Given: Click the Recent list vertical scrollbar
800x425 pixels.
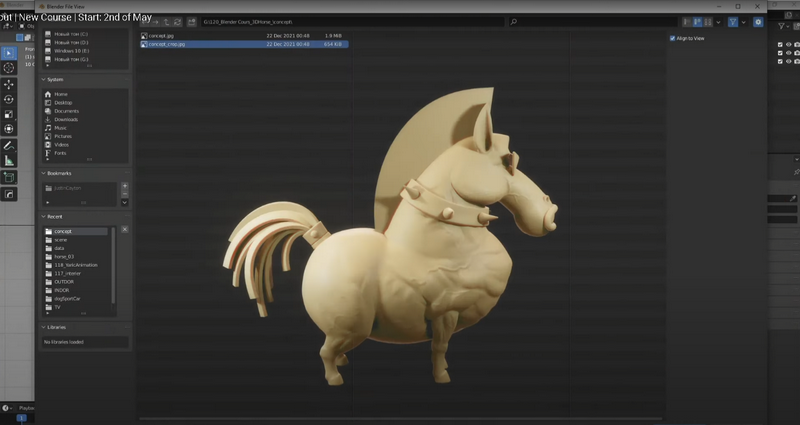Looking at the screenshot, I should coord(113,265).
